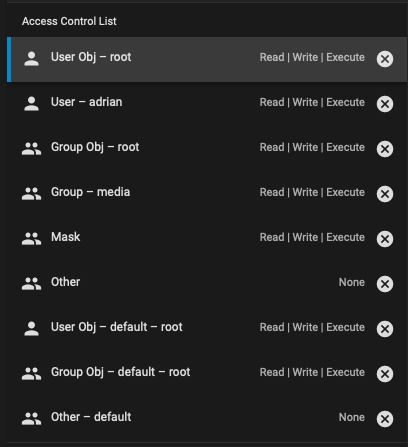
Task: Delete the User – adrian entry
Action: tap(385, 104)
